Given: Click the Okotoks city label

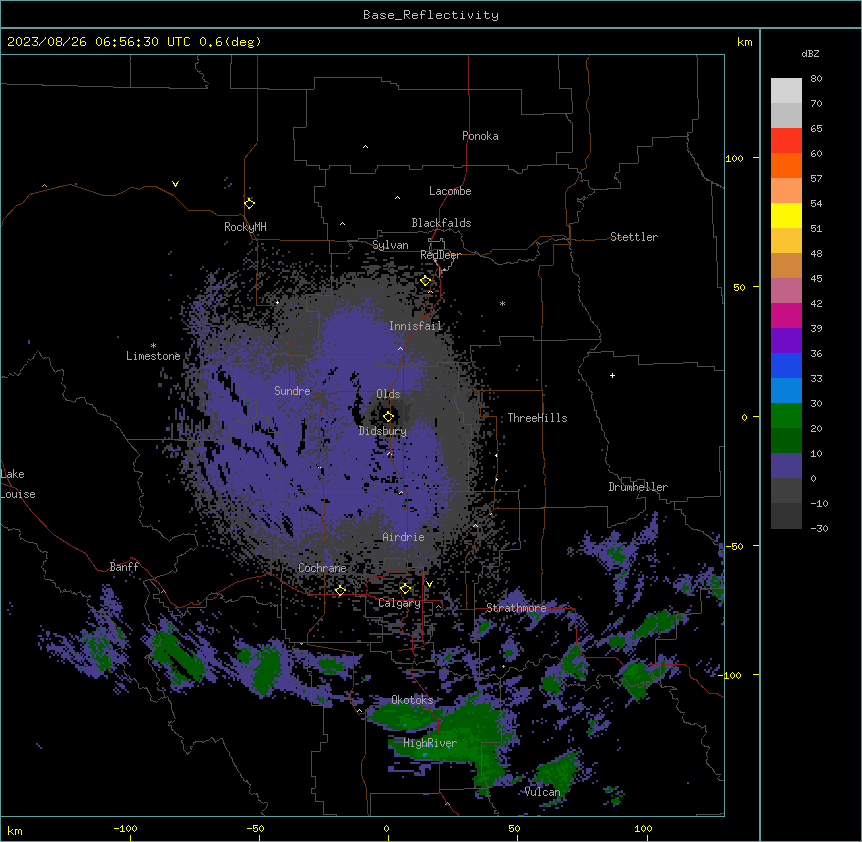Looking at the screenshot, I should coord(412,700).
